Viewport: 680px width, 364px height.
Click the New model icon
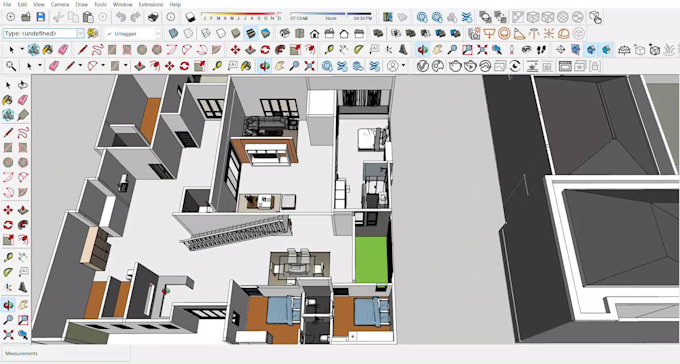[10, 17]
